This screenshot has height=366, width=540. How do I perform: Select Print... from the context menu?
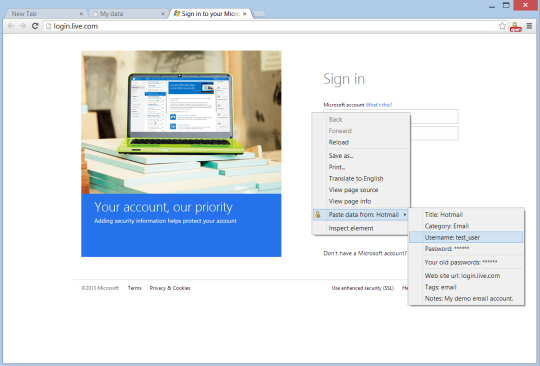click(x=361, y=167)
